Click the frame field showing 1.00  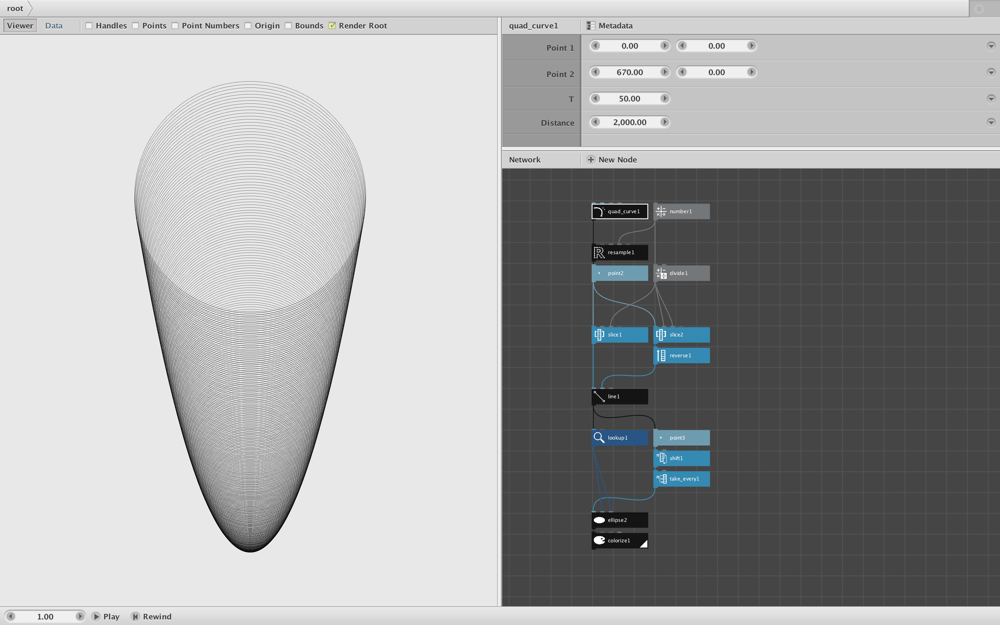45,616
